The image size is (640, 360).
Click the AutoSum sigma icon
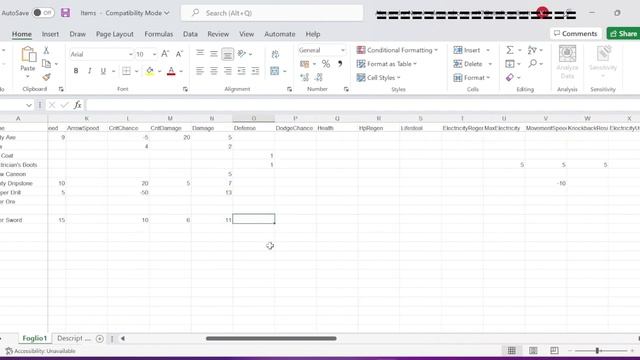510,50
